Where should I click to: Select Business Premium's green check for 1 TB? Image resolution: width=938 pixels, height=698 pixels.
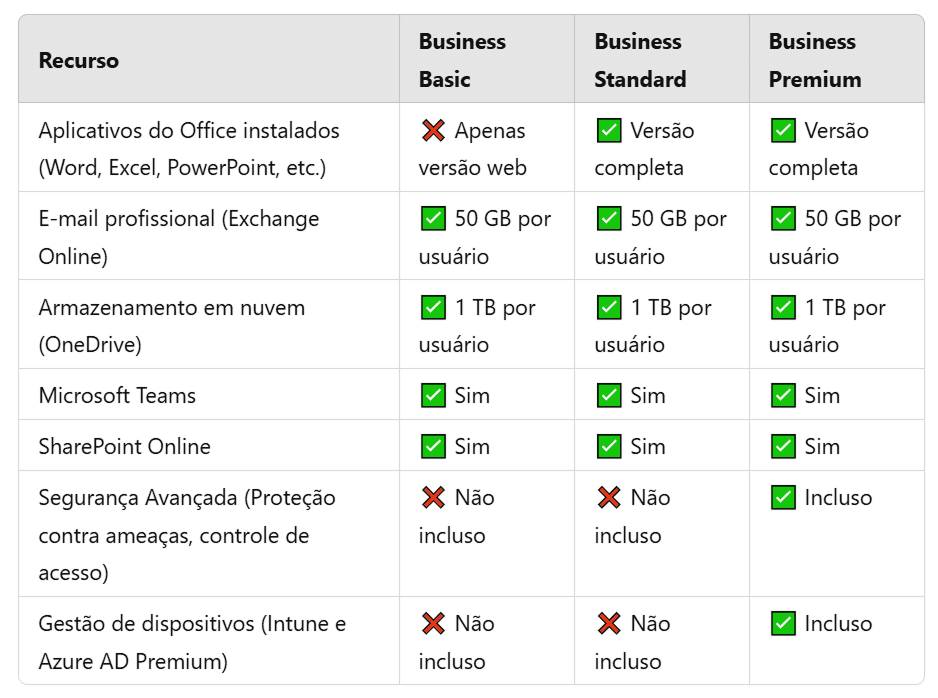point(783,308)
